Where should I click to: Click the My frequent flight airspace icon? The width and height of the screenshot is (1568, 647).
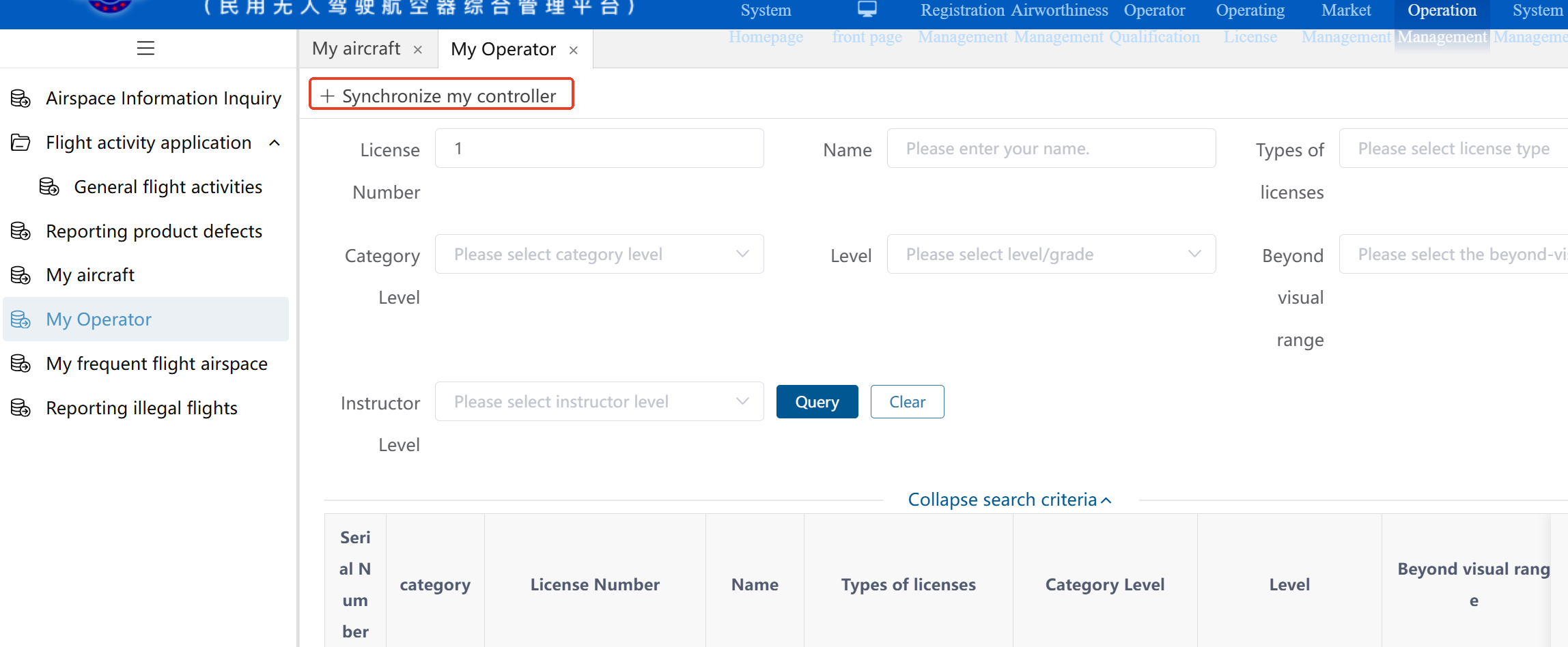coord(21,364)
